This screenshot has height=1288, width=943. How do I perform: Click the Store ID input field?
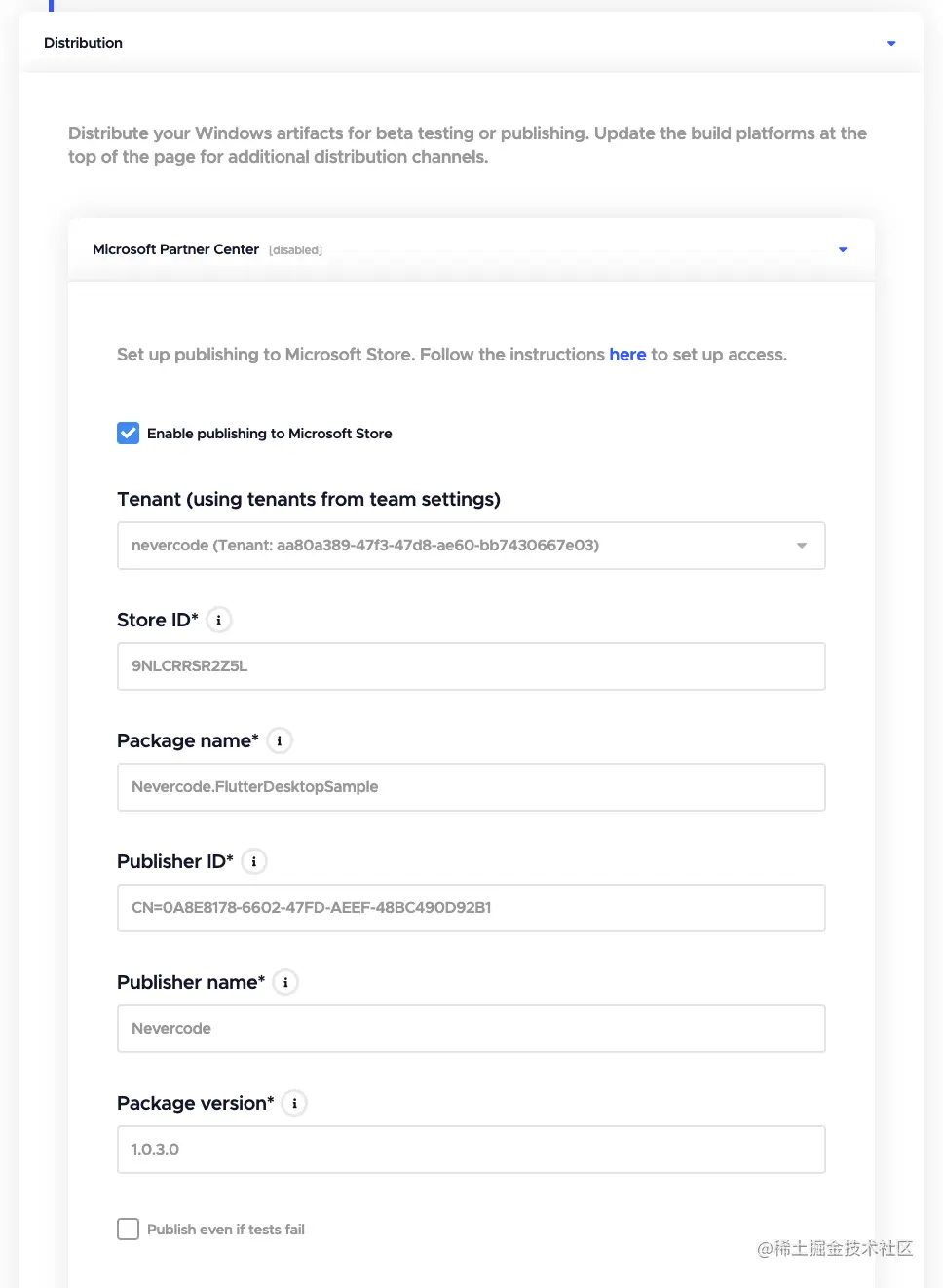point(471,666)
